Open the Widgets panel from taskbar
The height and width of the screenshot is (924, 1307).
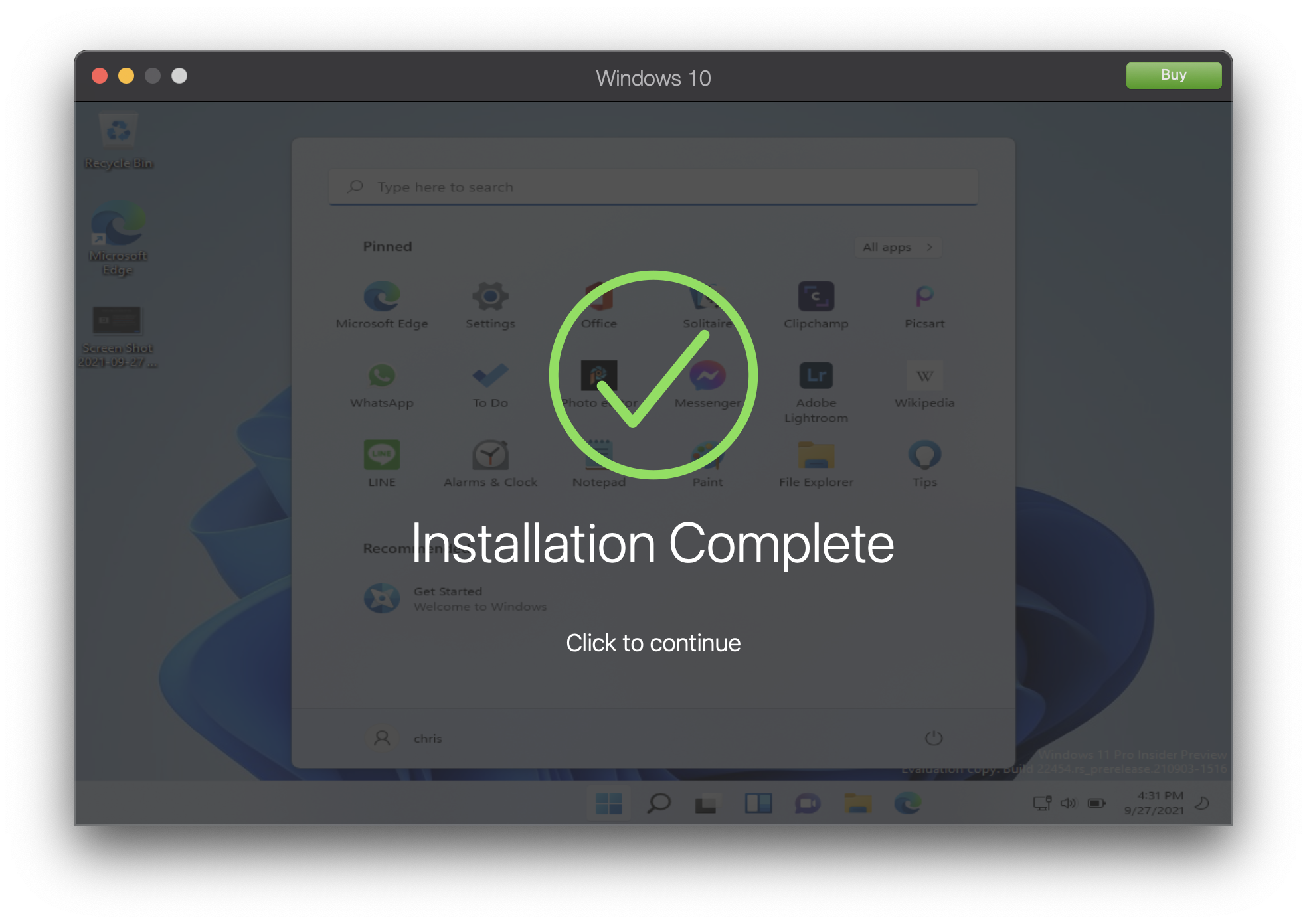[x=758, y=803]
